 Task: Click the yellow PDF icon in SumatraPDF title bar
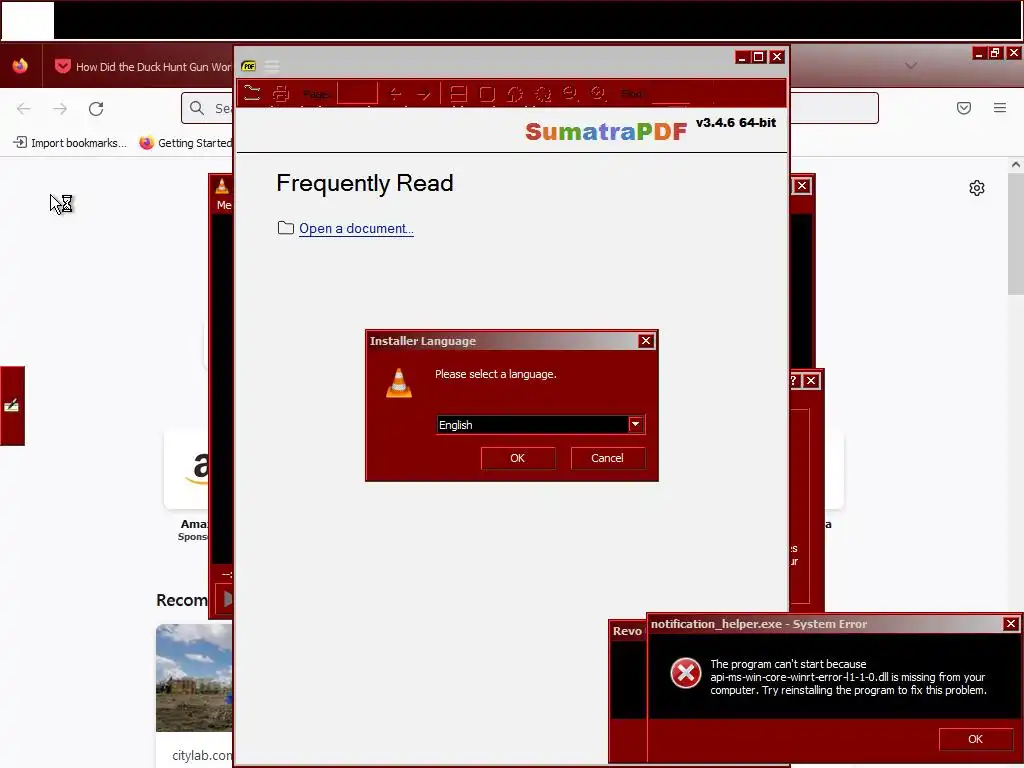coord(248,66)
